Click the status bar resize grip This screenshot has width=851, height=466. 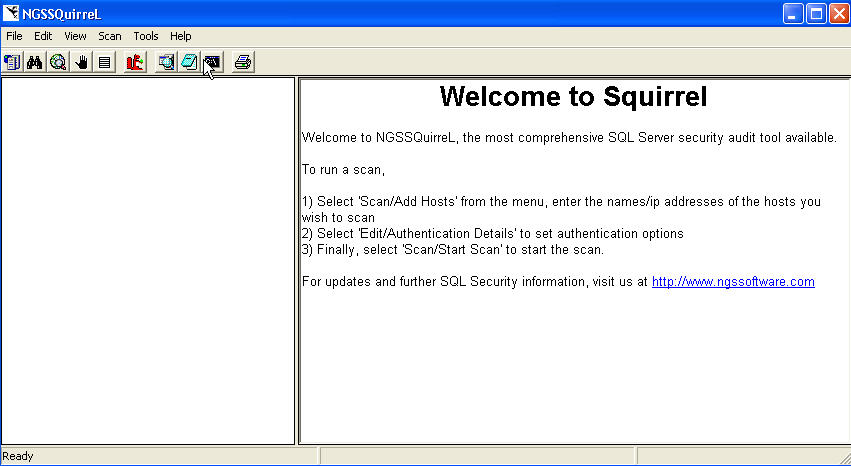pyautogui.click(x=844, y=459)
